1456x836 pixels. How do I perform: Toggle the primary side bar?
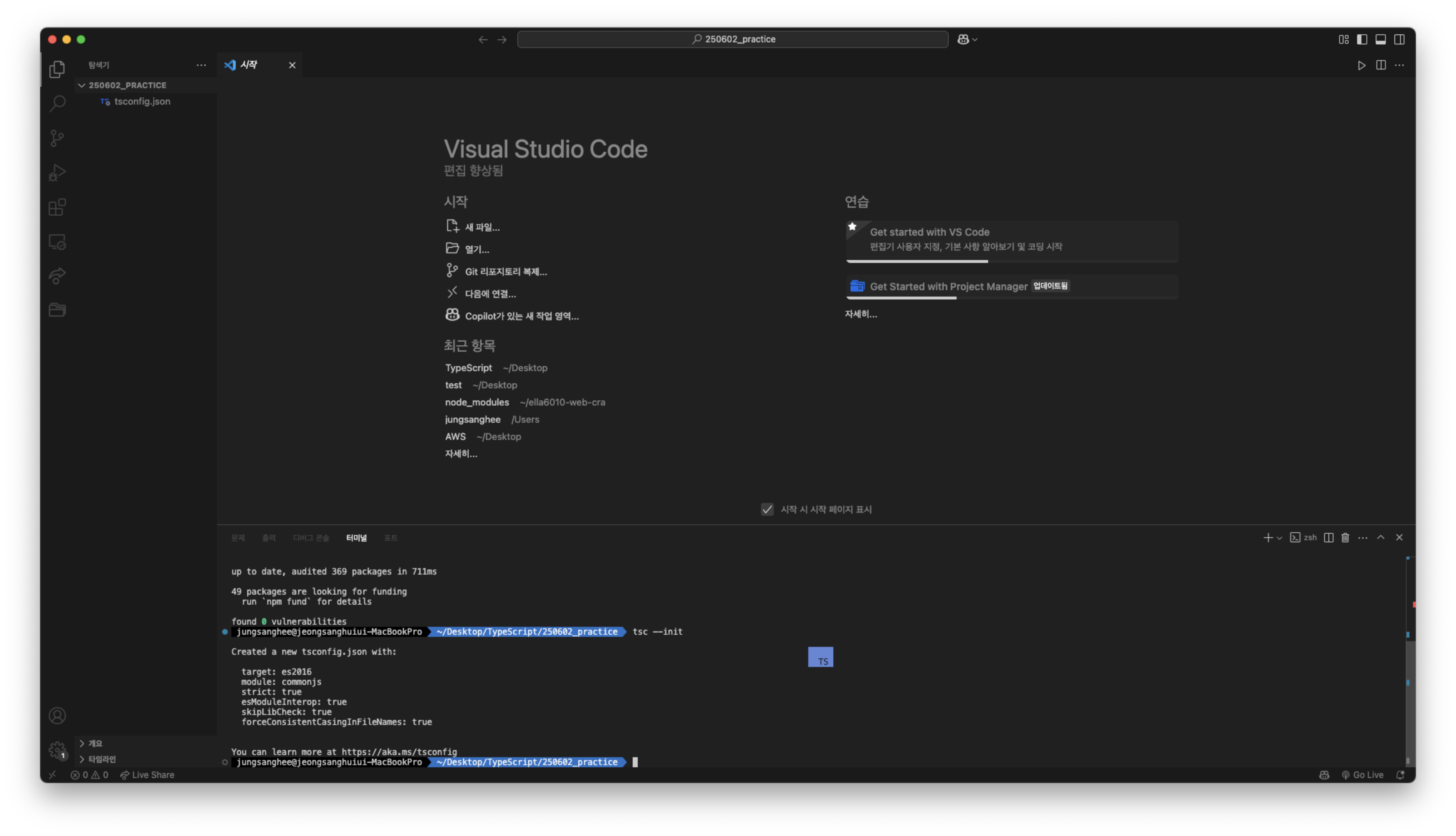click(1362, 40)
